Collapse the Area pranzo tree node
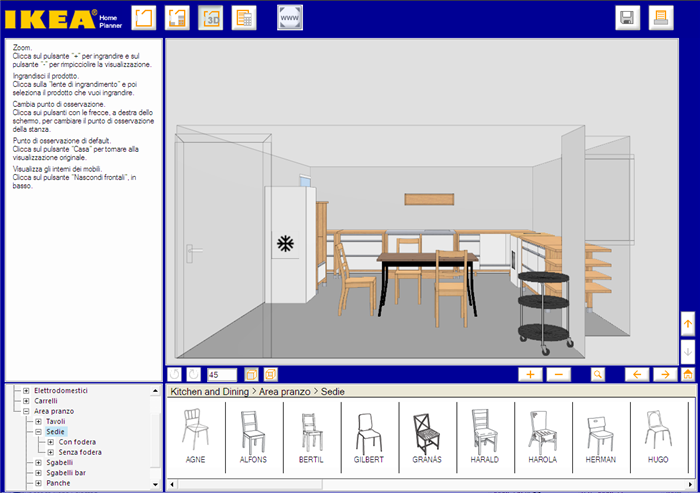The image size is (700, 493). pyautogui.click(x=26, y=411)
